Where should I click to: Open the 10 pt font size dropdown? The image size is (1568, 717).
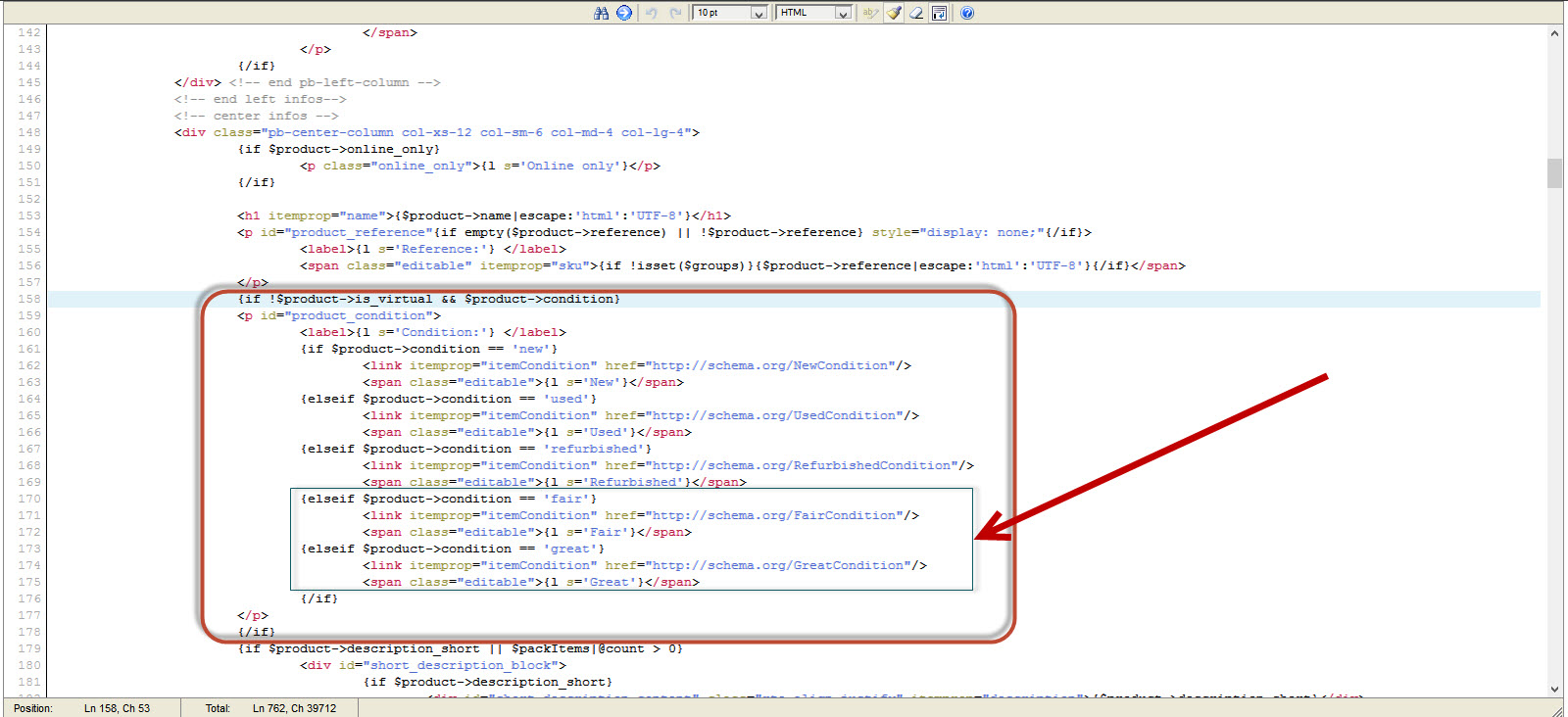coord(730,13)
